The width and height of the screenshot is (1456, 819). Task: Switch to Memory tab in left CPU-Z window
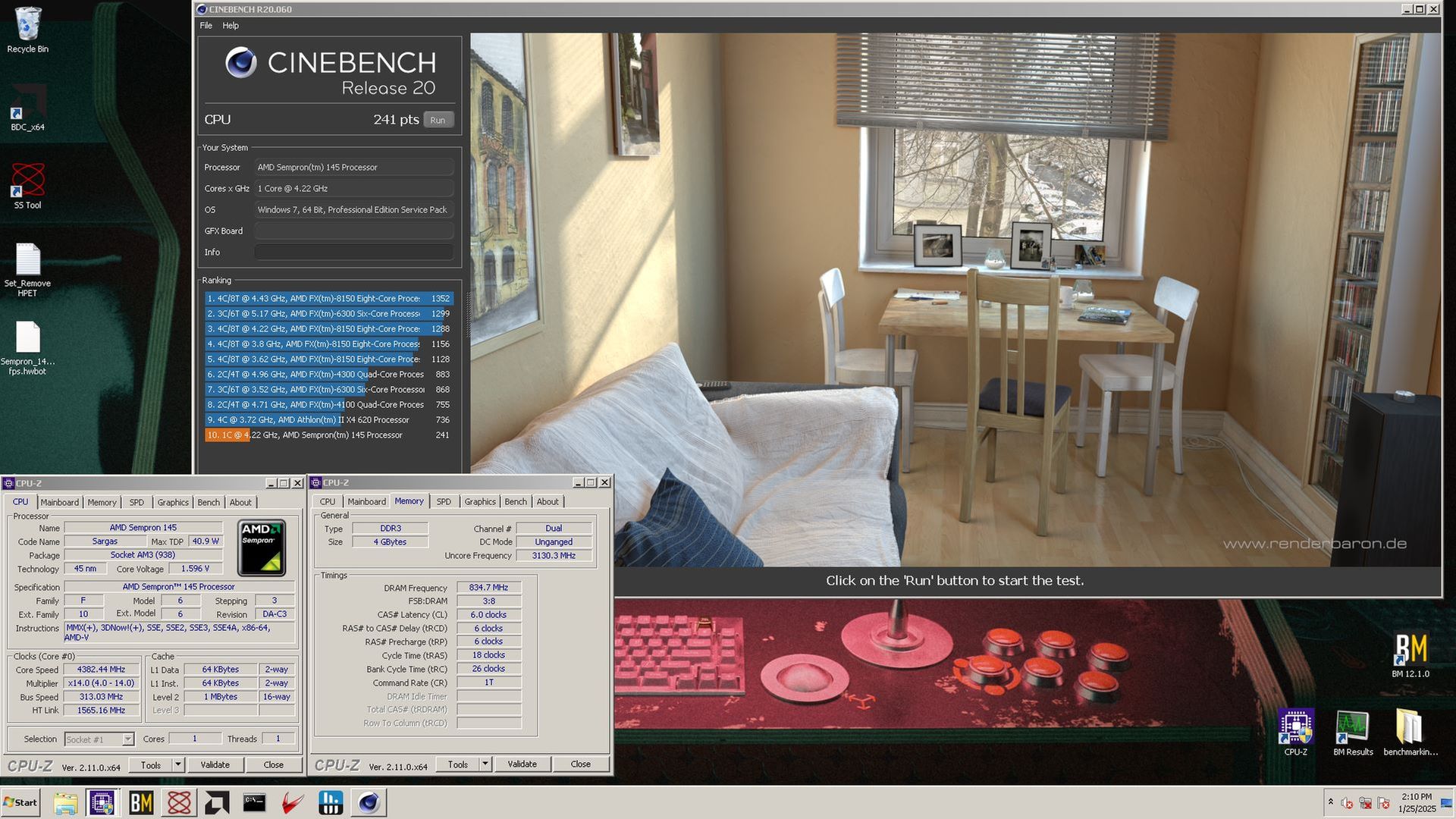(x=102, y=503)
